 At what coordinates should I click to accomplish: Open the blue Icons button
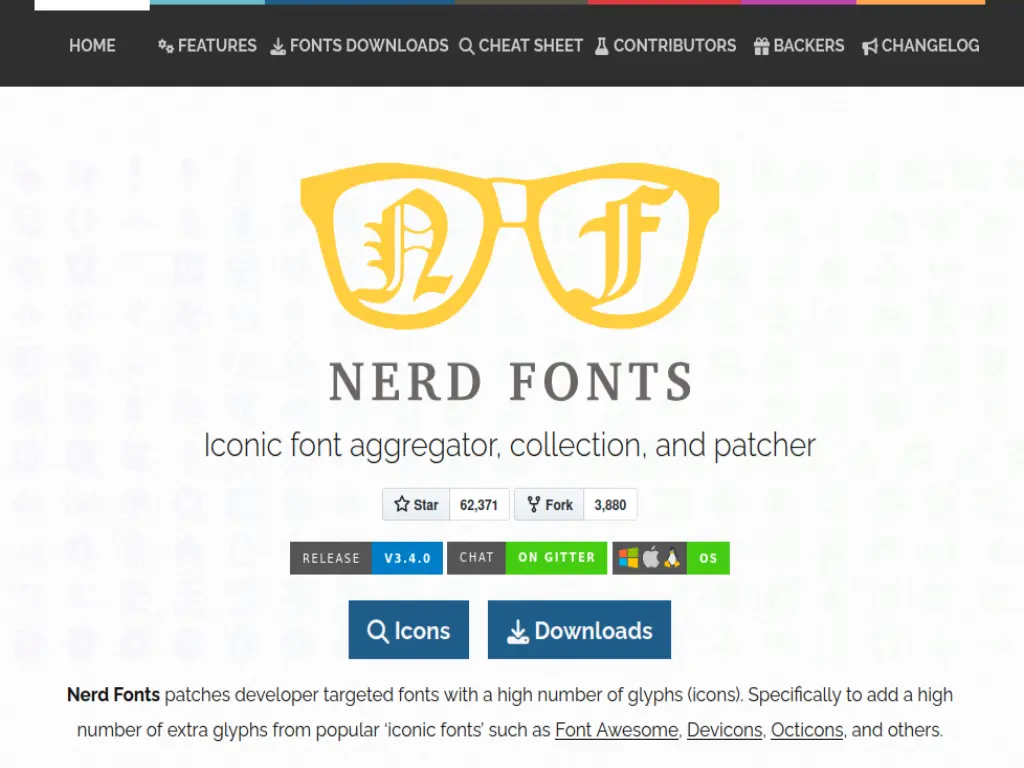(x=409, y=630)
